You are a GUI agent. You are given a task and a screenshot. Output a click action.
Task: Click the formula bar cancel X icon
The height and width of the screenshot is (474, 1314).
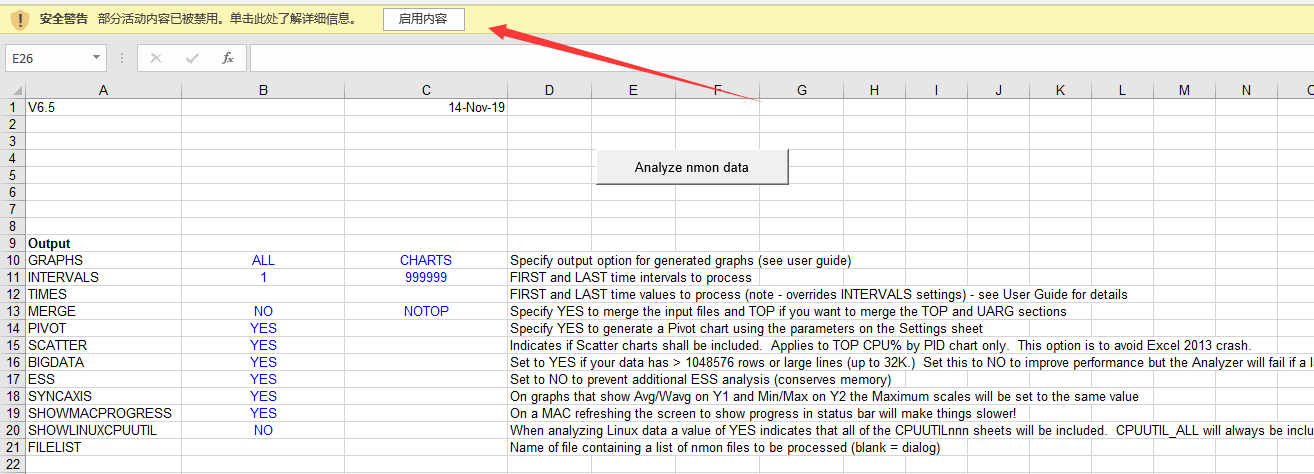click(155, 58)
